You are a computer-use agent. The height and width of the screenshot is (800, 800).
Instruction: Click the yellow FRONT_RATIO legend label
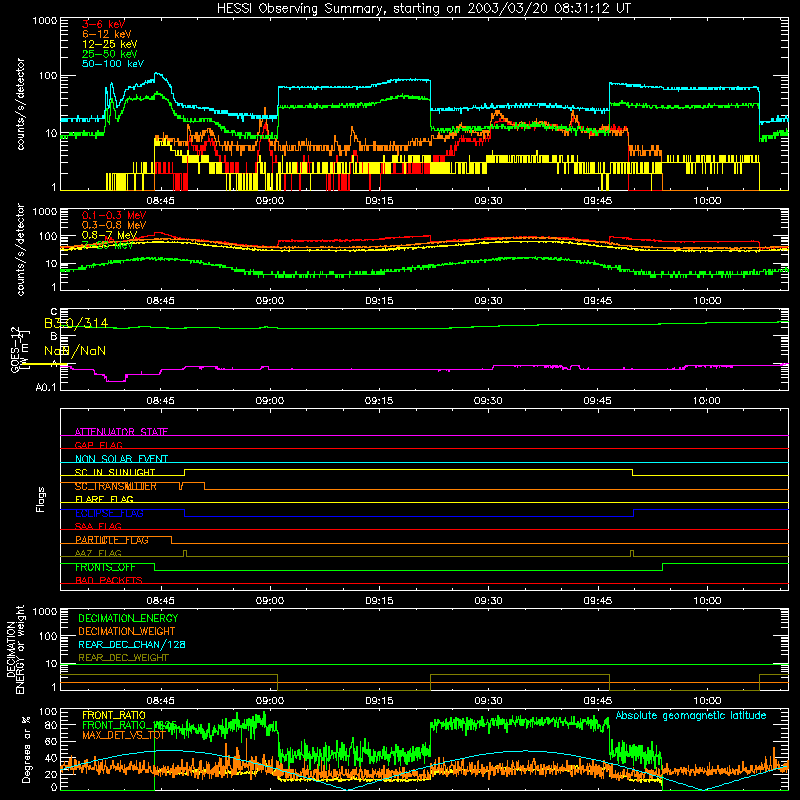[114, 715]
